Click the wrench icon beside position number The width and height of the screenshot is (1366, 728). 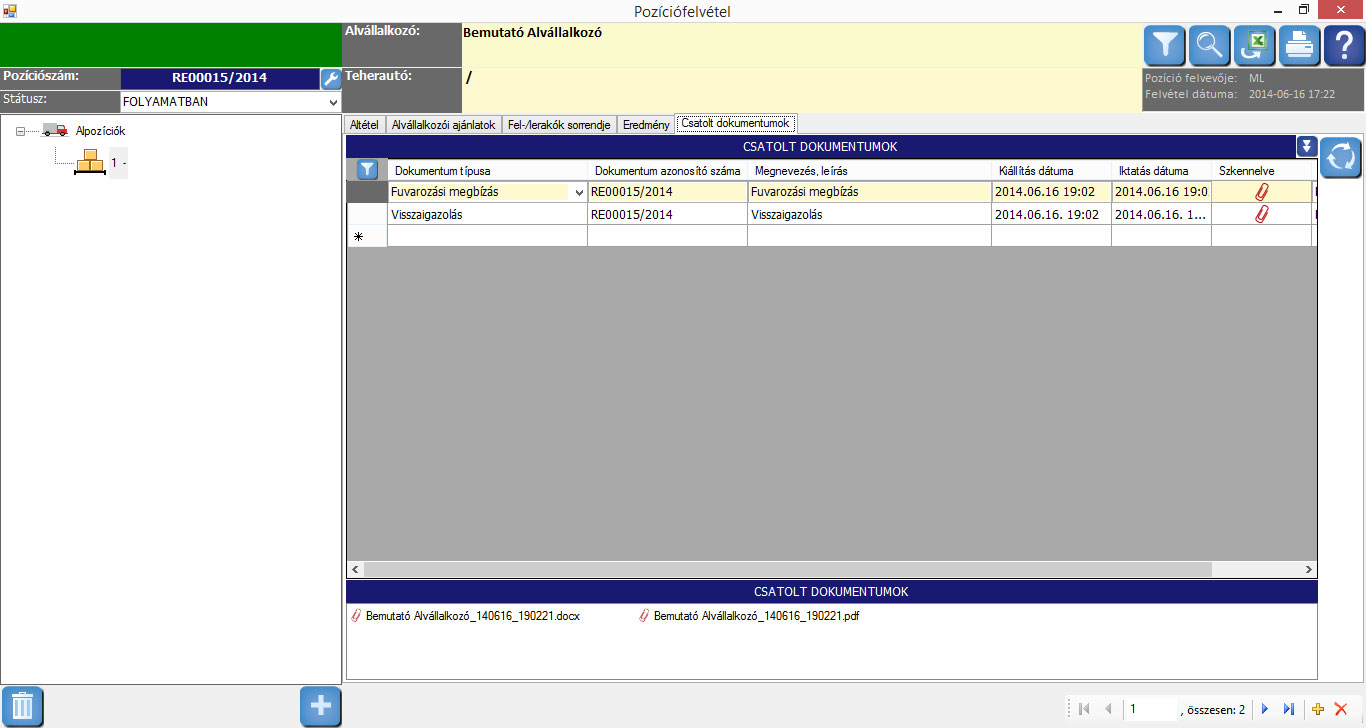pos(331,79)
